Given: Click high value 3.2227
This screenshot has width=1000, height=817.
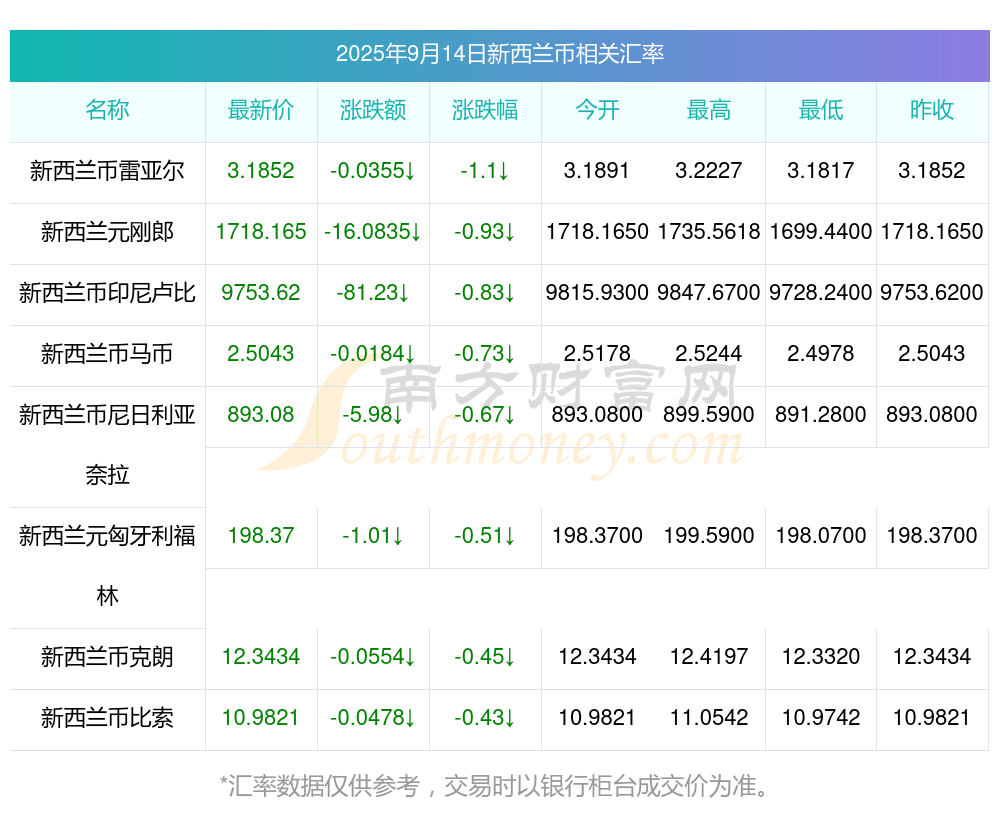Looking at the screenshot, I should click(x=709, y=171).
